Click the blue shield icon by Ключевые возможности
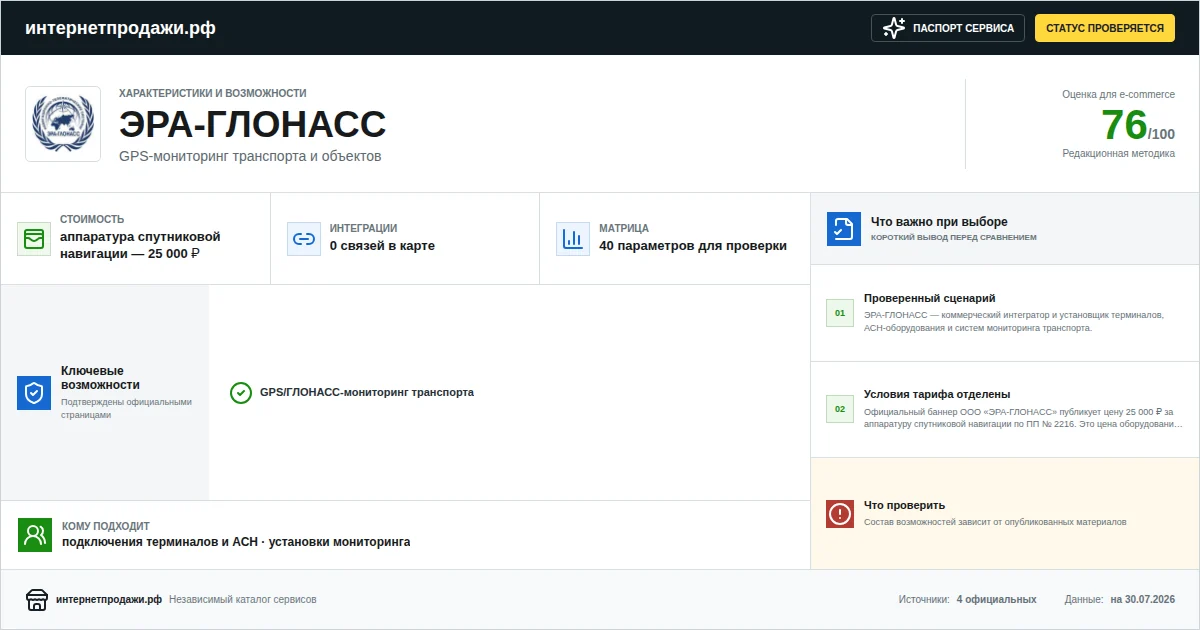Image resolution: width=1200 pixels, height=630 pixels. 34,393
